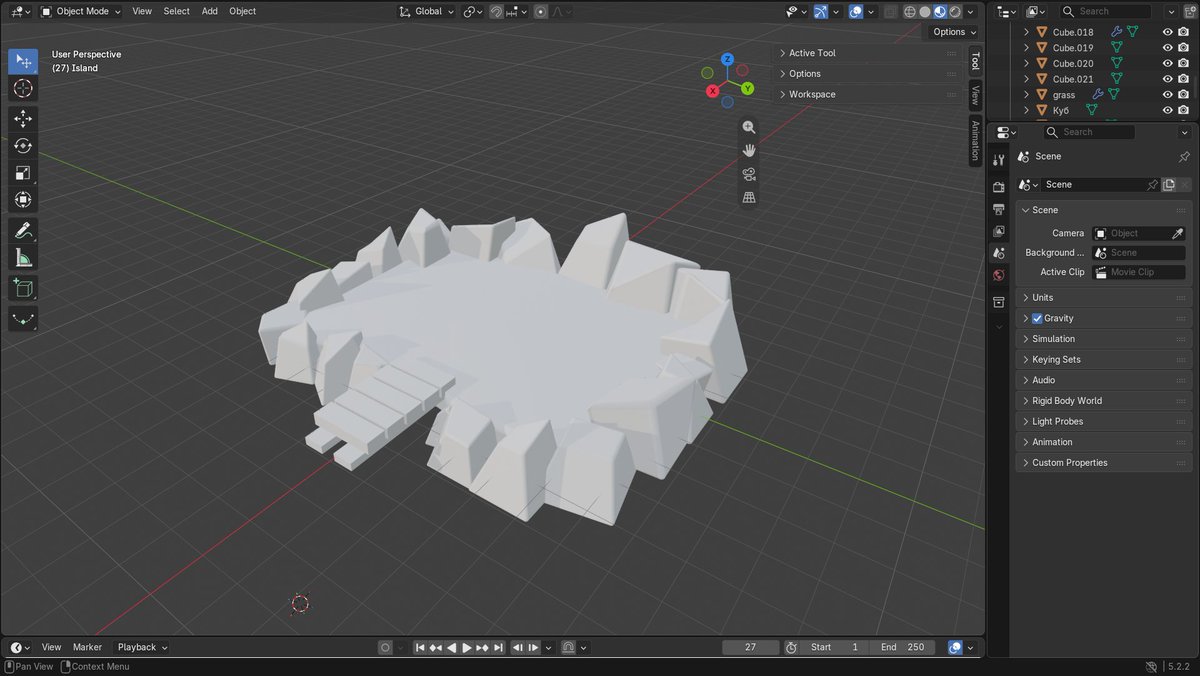
Task: Click the outliner Search field
Action: (1105, 11)
